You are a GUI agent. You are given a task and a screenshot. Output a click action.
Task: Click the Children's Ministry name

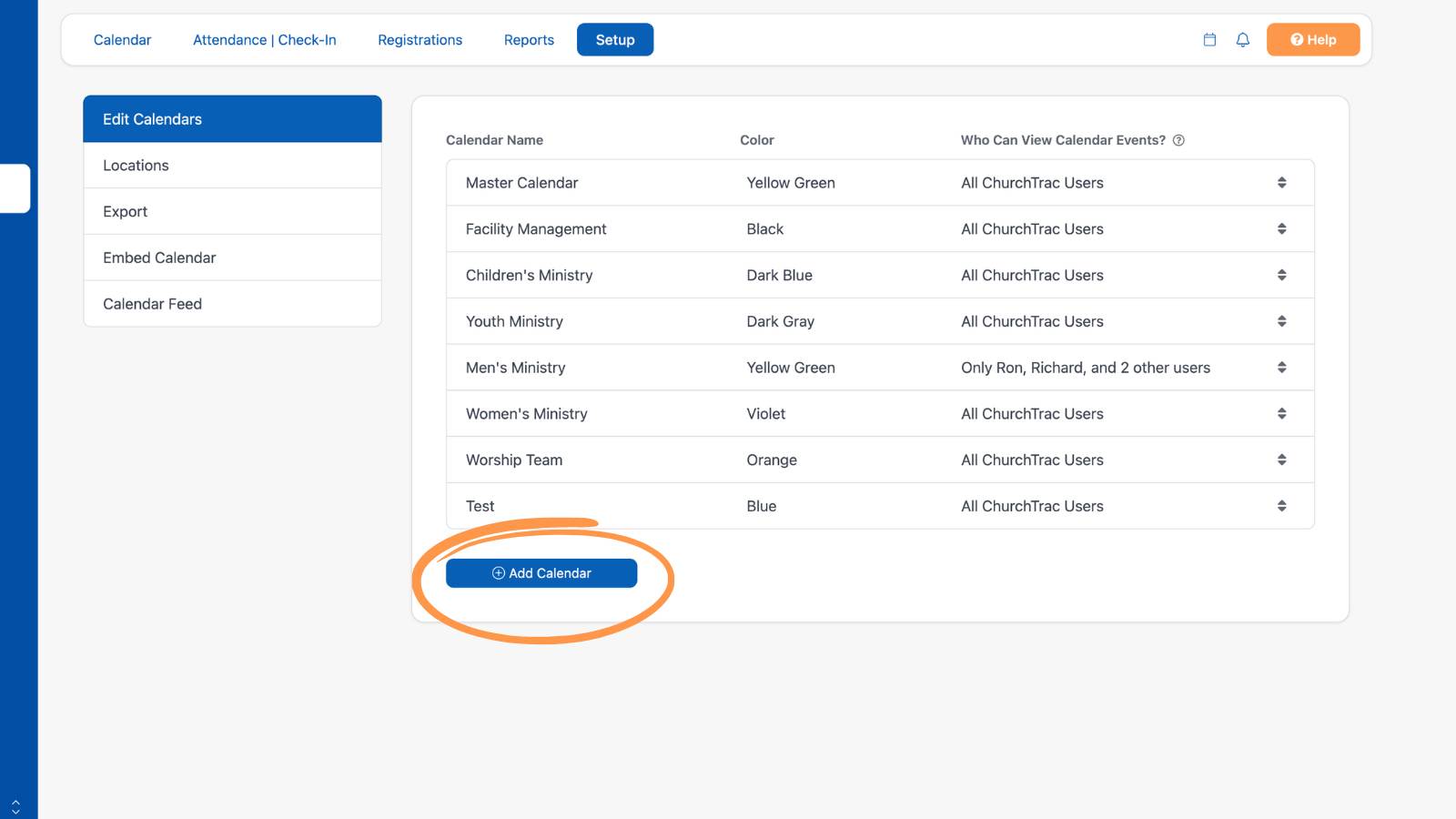[529, 276]
